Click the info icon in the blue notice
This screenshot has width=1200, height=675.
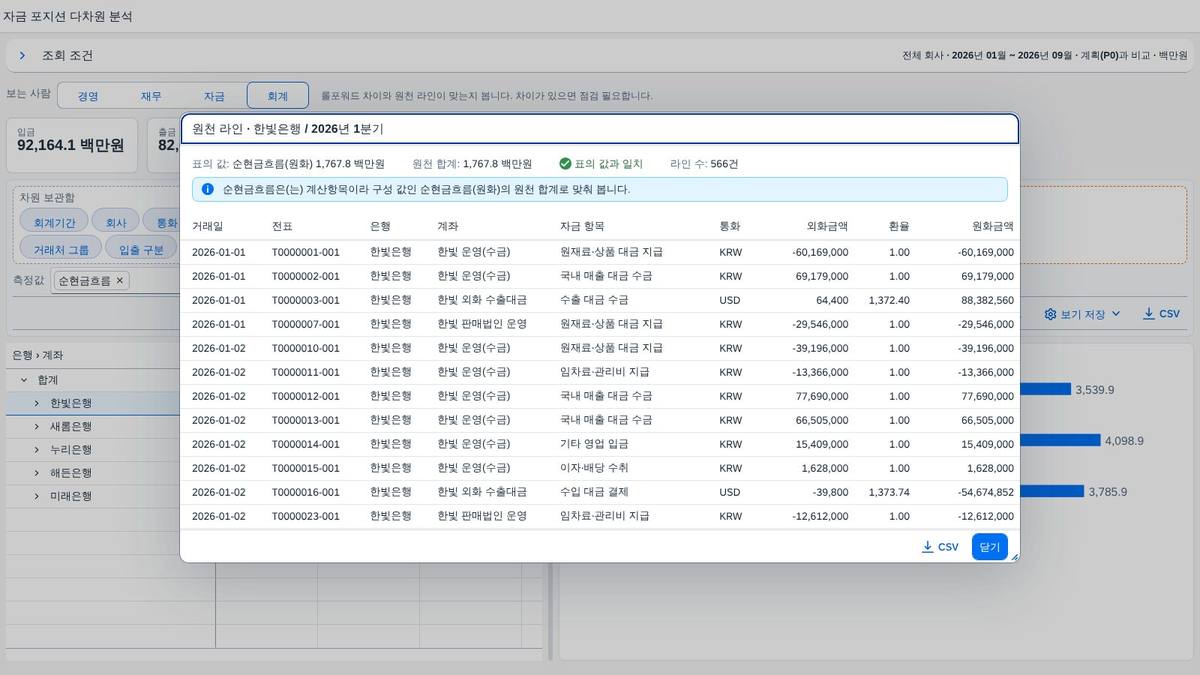coord(207,189)
